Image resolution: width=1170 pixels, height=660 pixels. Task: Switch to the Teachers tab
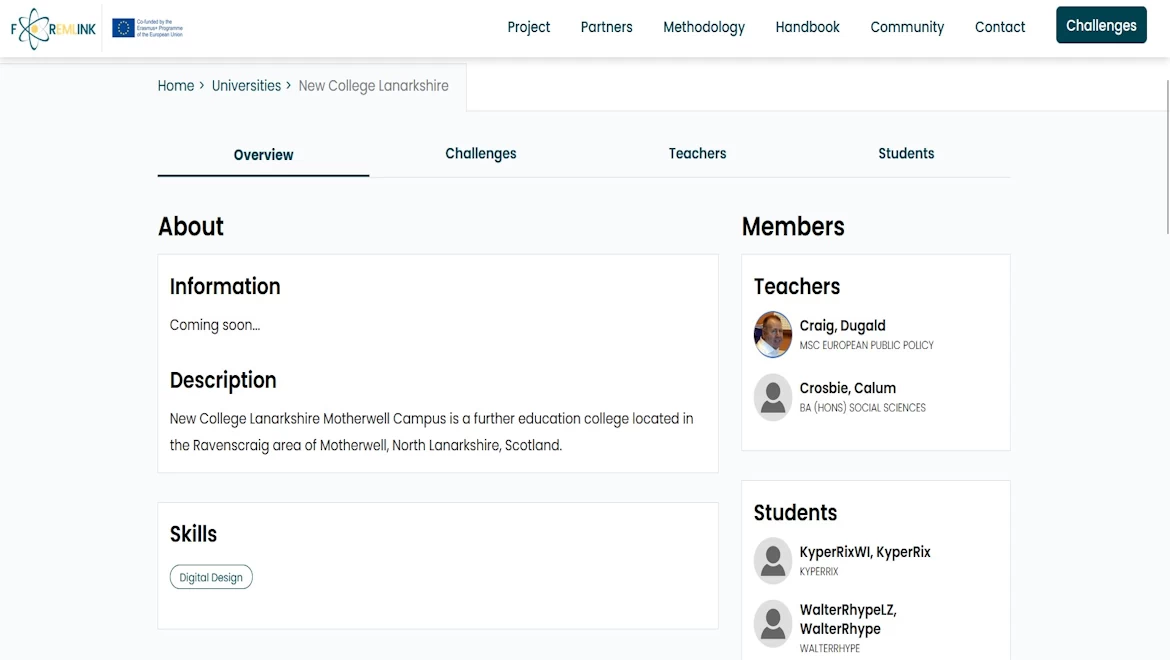pyautogui.click(x=697, y=154)
